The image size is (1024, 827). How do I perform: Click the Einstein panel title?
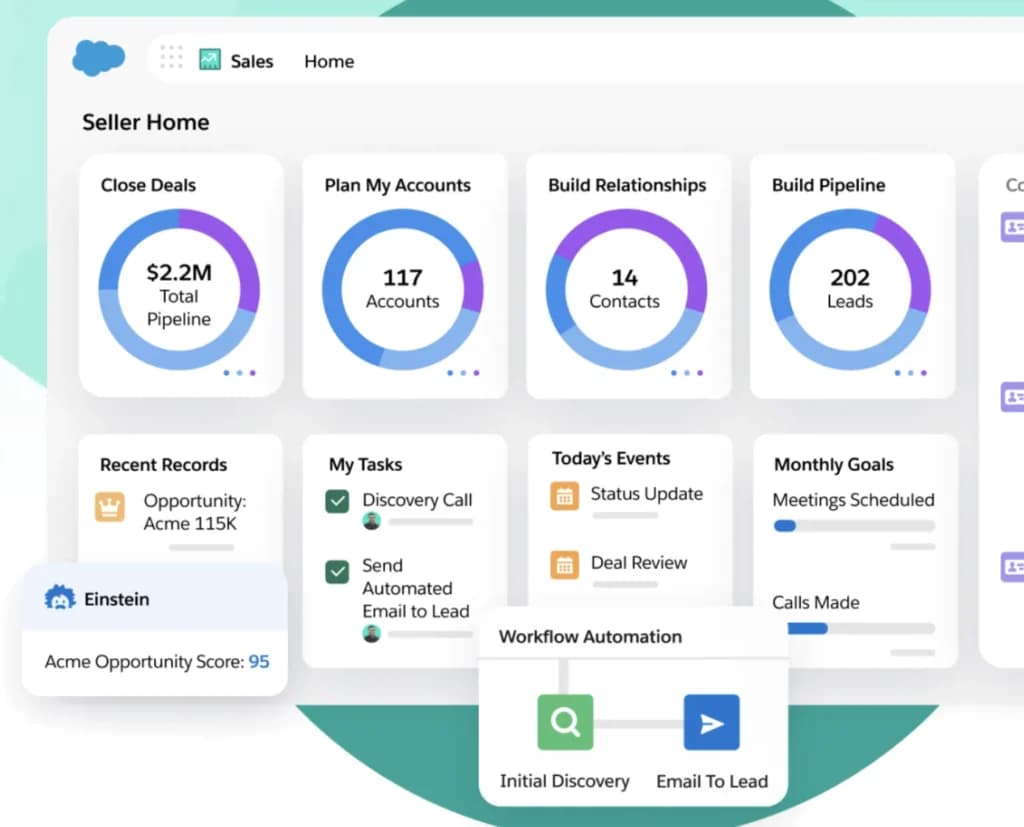click(x=117, y=600)
